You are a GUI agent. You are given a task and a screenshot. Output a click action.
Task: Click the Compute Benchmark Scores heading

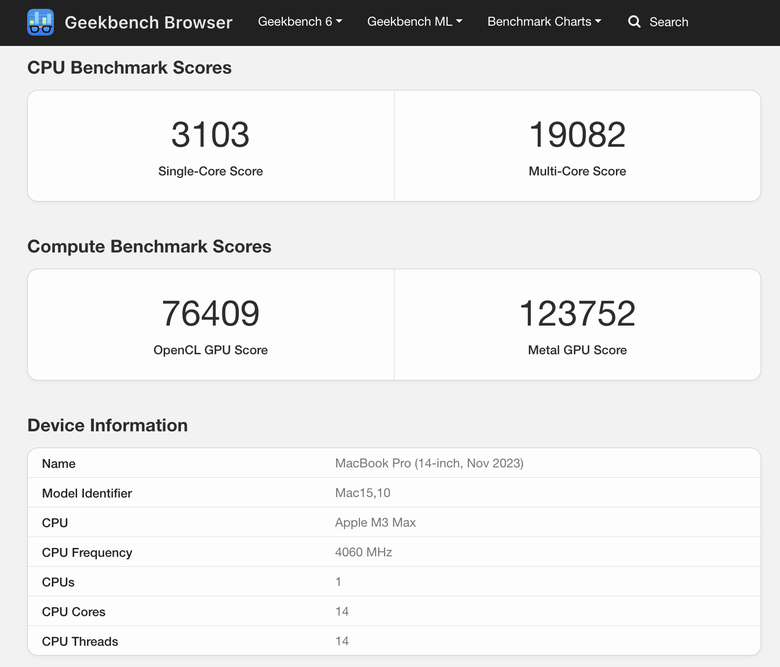coord(149,247)
